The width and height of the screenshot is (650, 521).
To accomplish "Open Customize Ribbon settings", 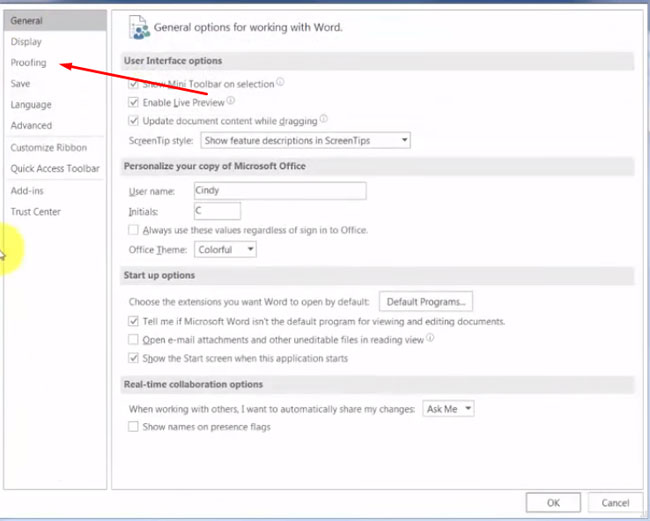I will (x=49, y=148).
